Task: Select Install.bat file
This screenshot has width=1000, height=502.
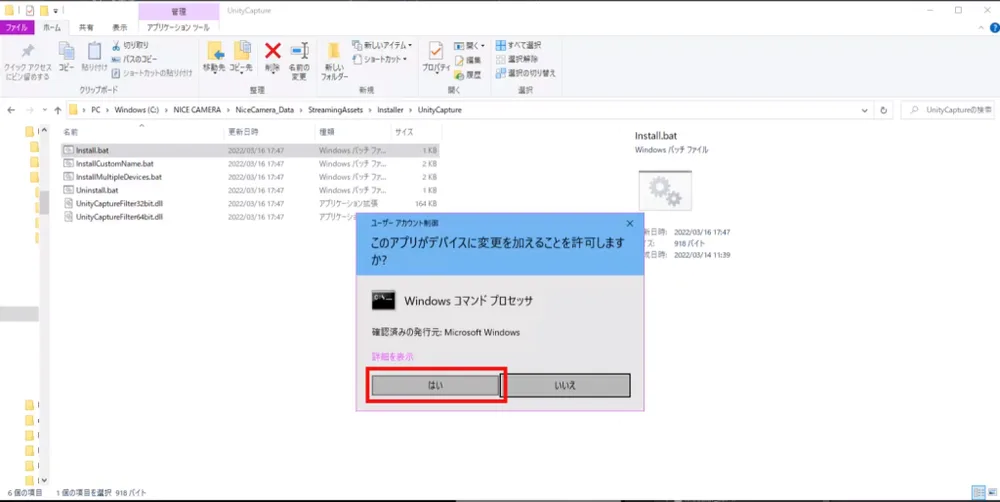Action: coord(250,151)
